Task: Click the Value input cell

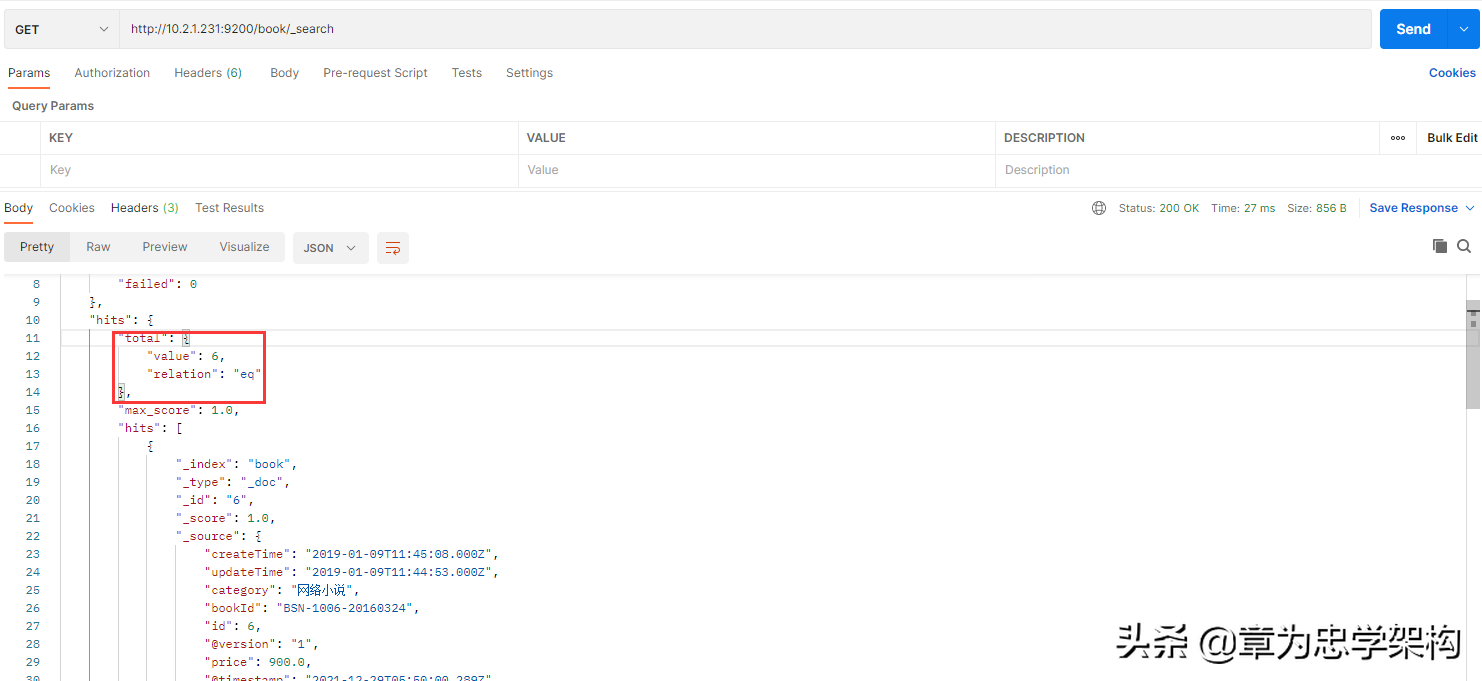Action: pyautogui.click(x=757, y=170)
